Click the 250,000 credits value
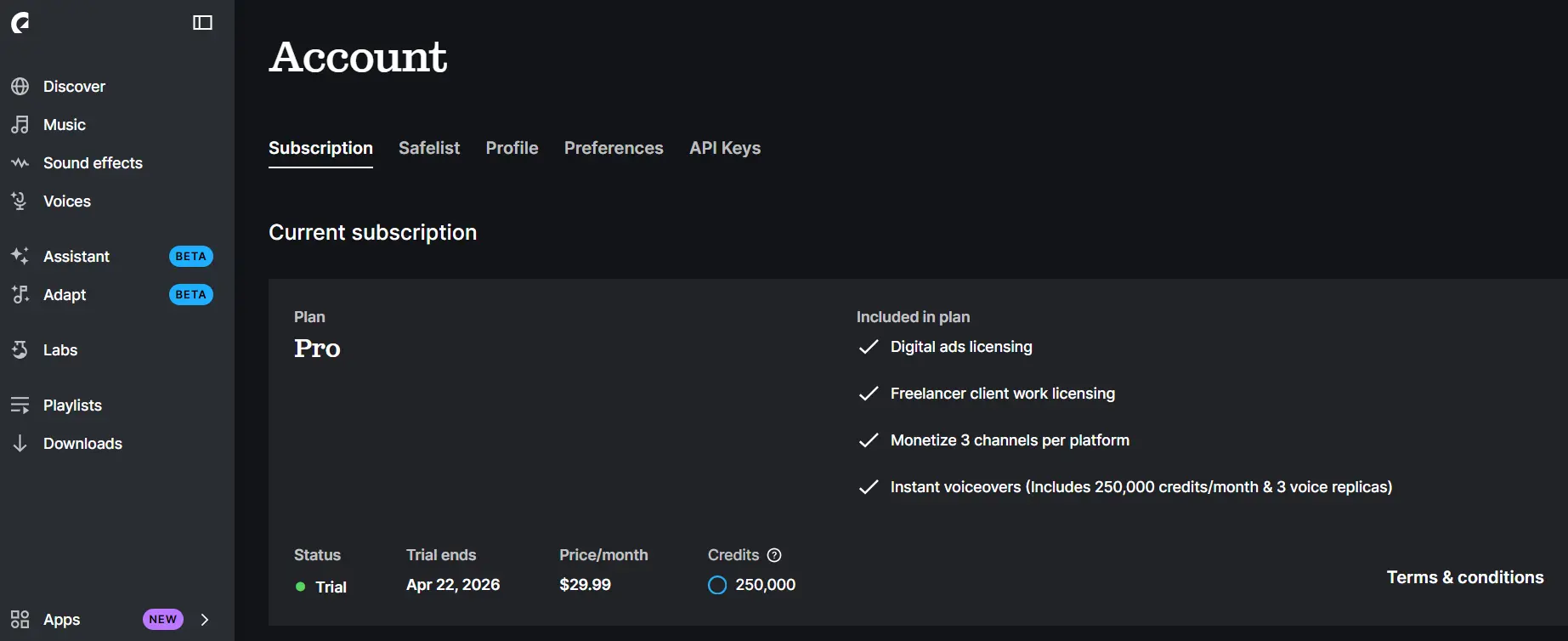Screen dimensions: 1568x641 [766, 585]
